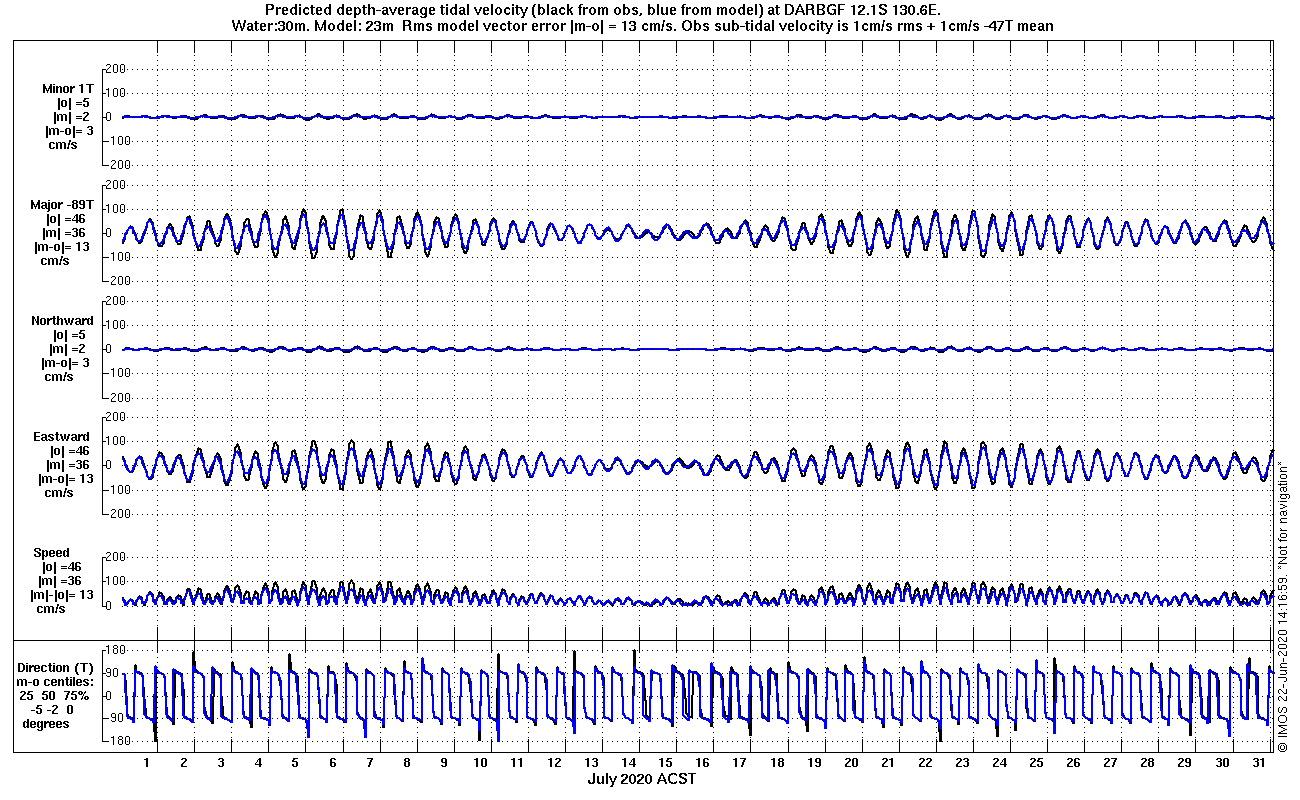Click day '1' on the date axis
Viewport: 1300px width, 800px height.
(x=147, y=763)
